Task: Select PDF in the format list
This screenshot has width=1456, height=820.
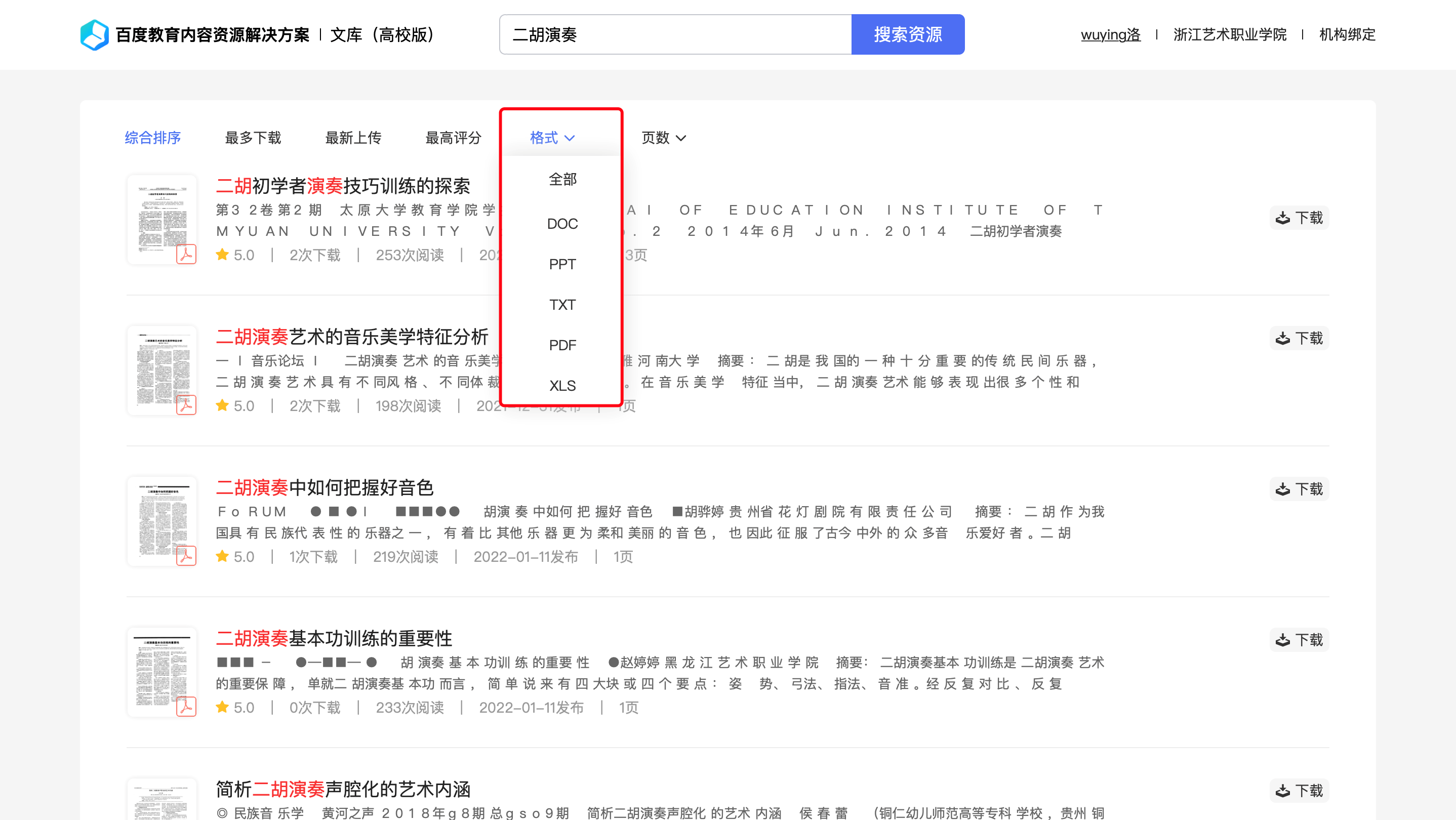Action: point(562,345)
